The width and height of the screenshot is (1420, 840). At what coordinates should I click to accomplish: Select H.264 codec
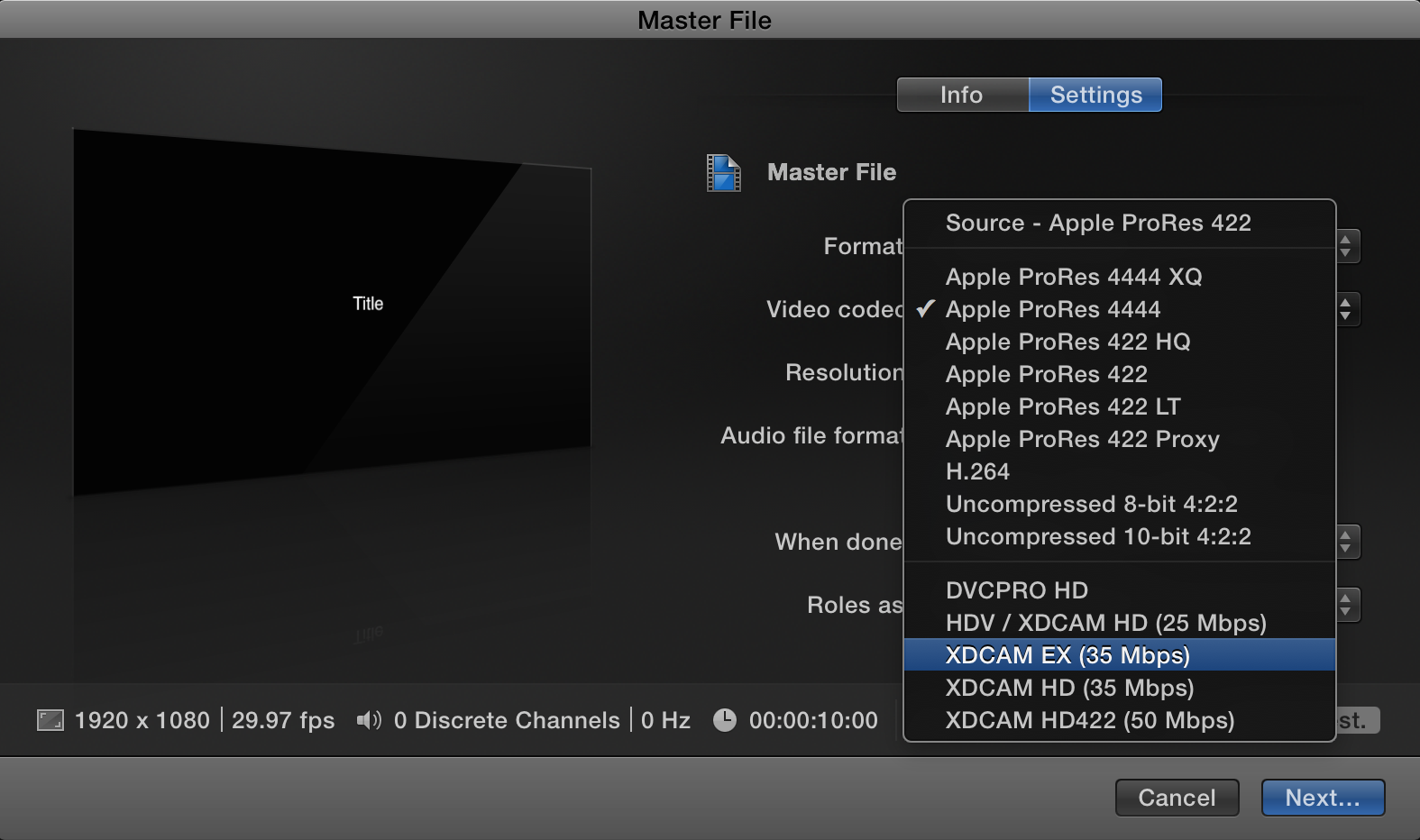[x=1119, y=471]
